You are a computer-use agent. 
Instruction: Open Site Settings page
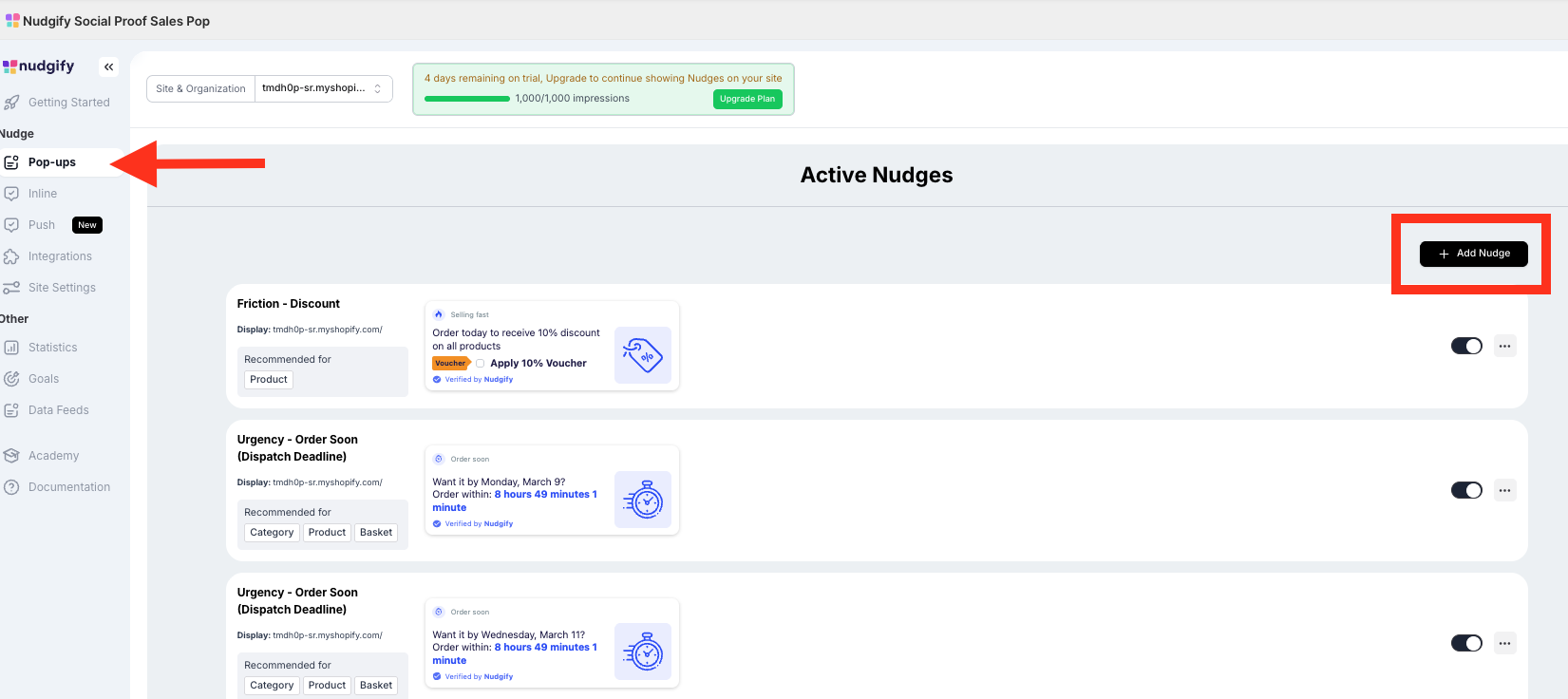[62, 288]
